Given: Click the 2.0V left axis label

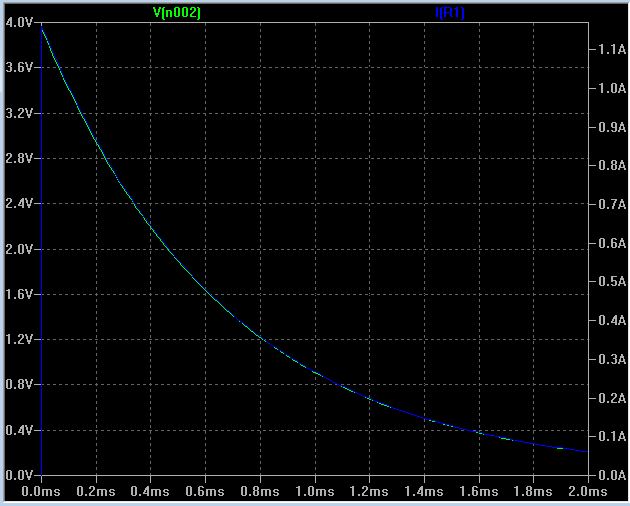Looking at the screenshot, I should pos(19,249).
